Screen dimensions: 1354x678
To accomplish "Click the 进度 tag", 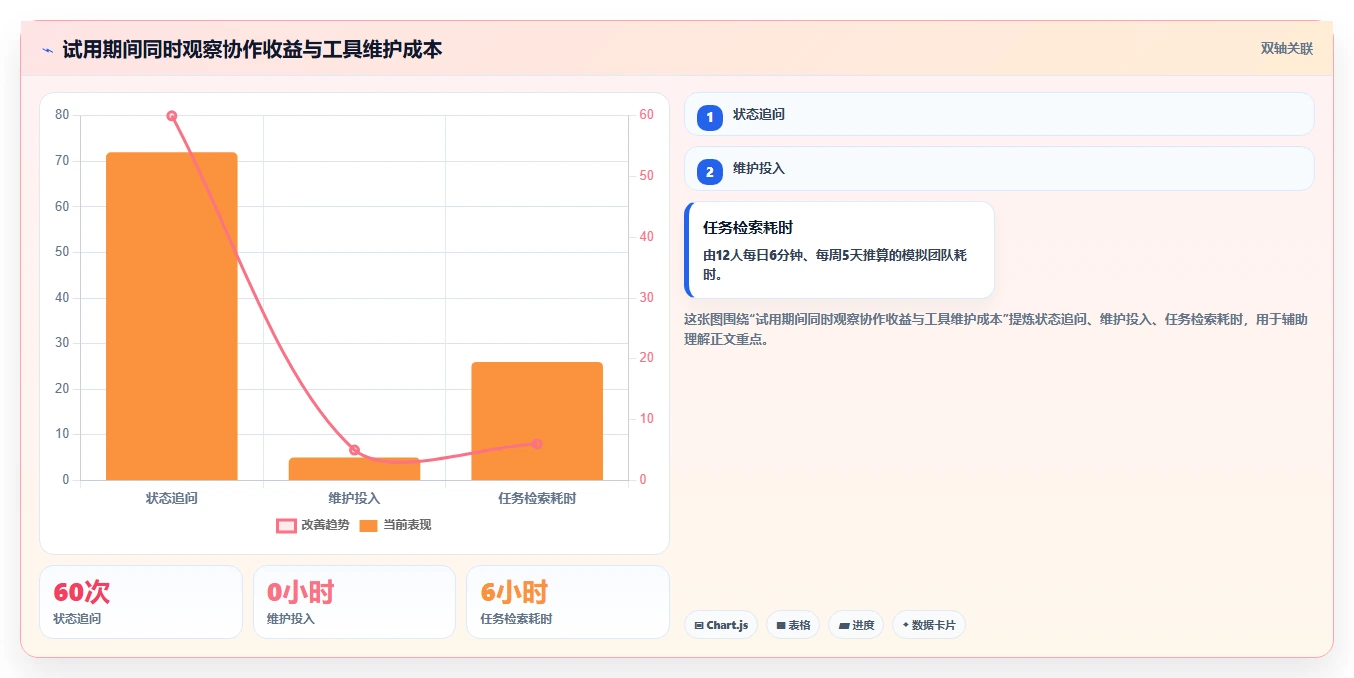I will click(x=856, y=625).
